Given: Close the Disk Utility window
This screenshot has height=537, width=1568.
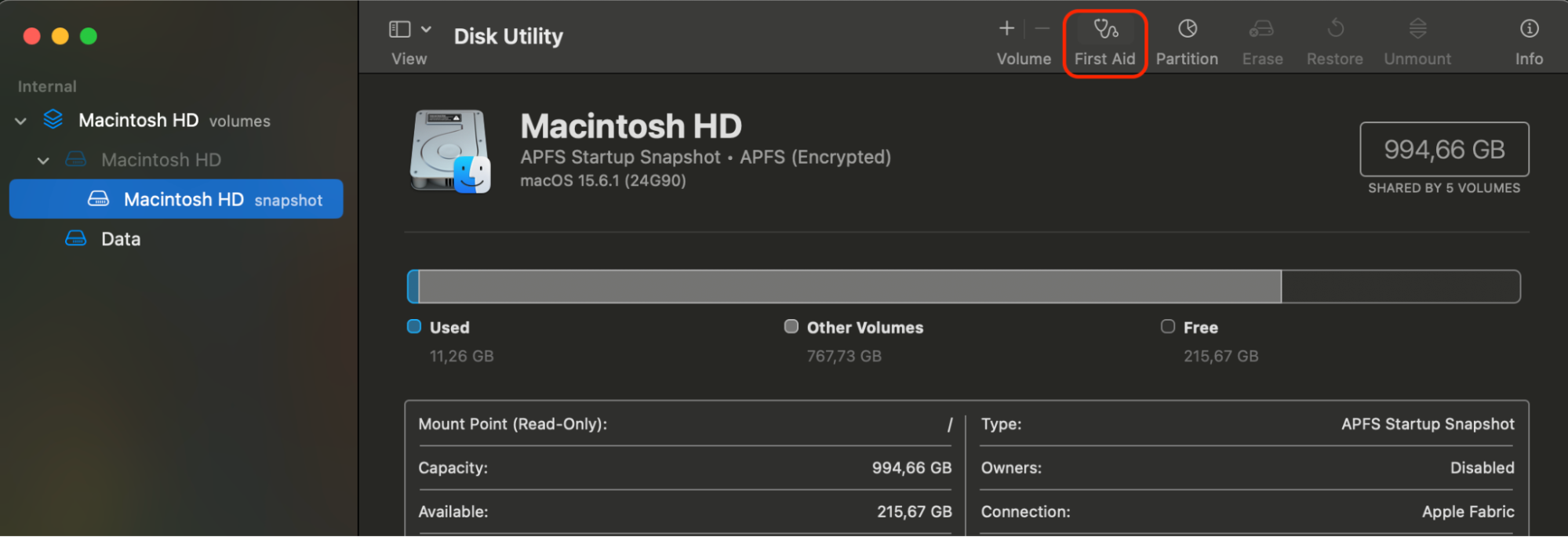Looking at the screenshot, I should (x=31, y=36).
